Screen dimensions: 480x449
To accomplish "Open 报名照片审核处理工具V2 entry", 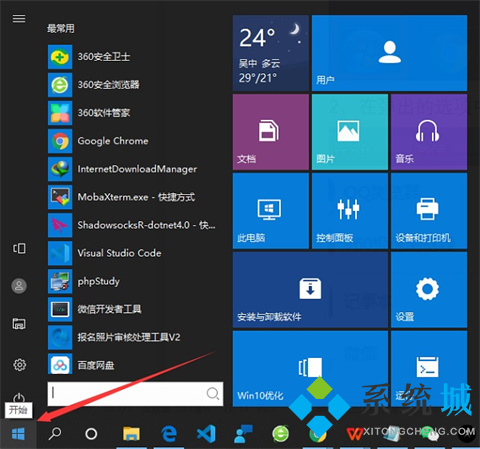I will tap(133, 337).
